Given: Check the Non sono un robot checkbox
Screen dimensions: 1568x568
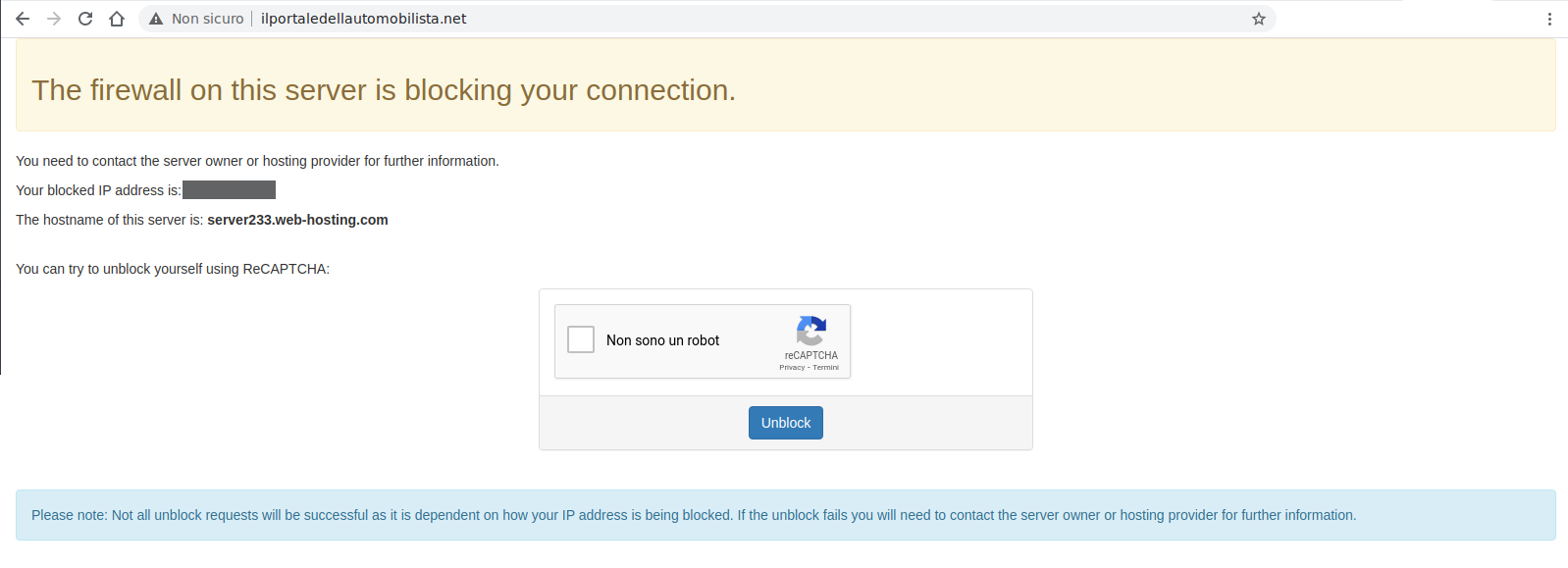Looking at the screenshot, I should coord(581,339).
